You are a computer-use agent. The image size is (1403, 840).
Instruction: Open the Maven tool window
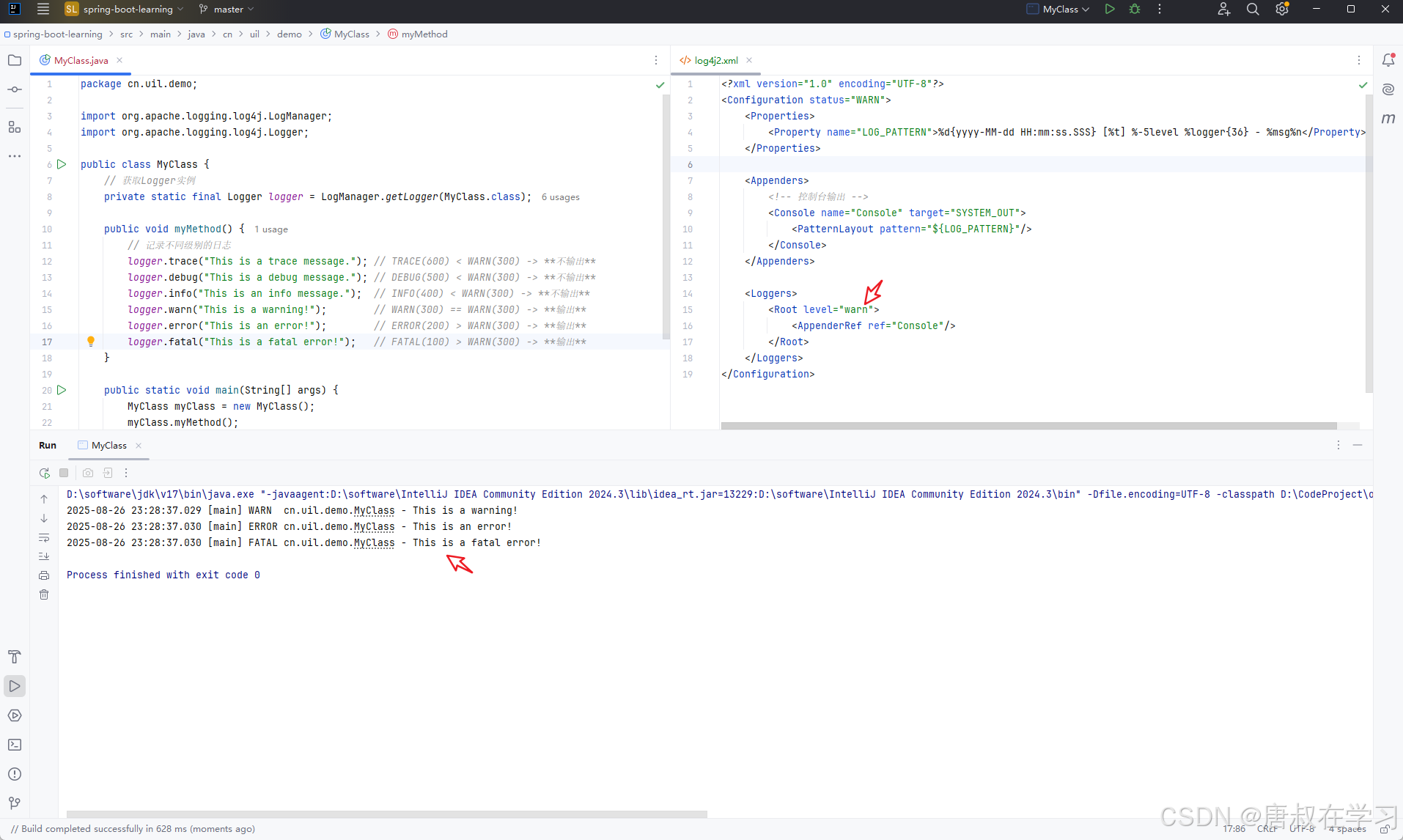[1388, 119]
